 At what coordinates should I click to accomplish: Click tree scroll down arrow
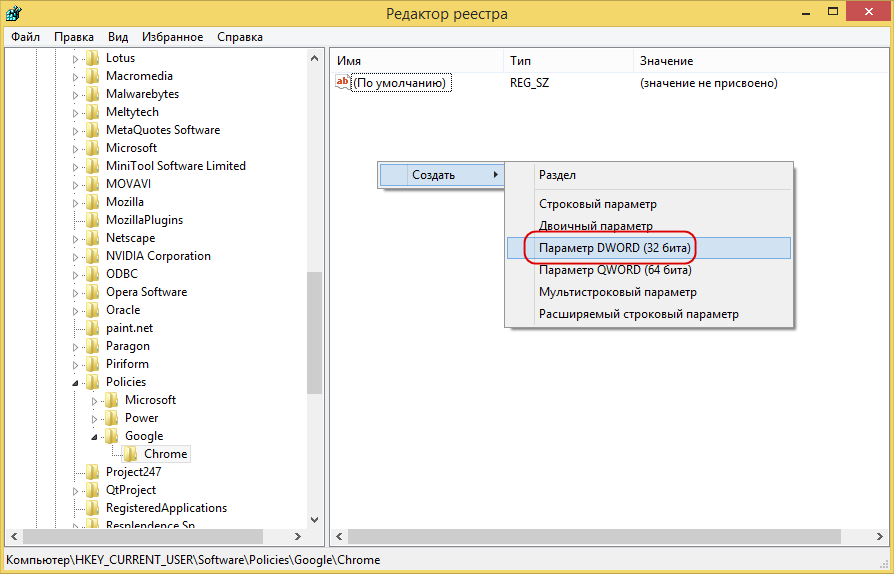click(x=315, y=520)
